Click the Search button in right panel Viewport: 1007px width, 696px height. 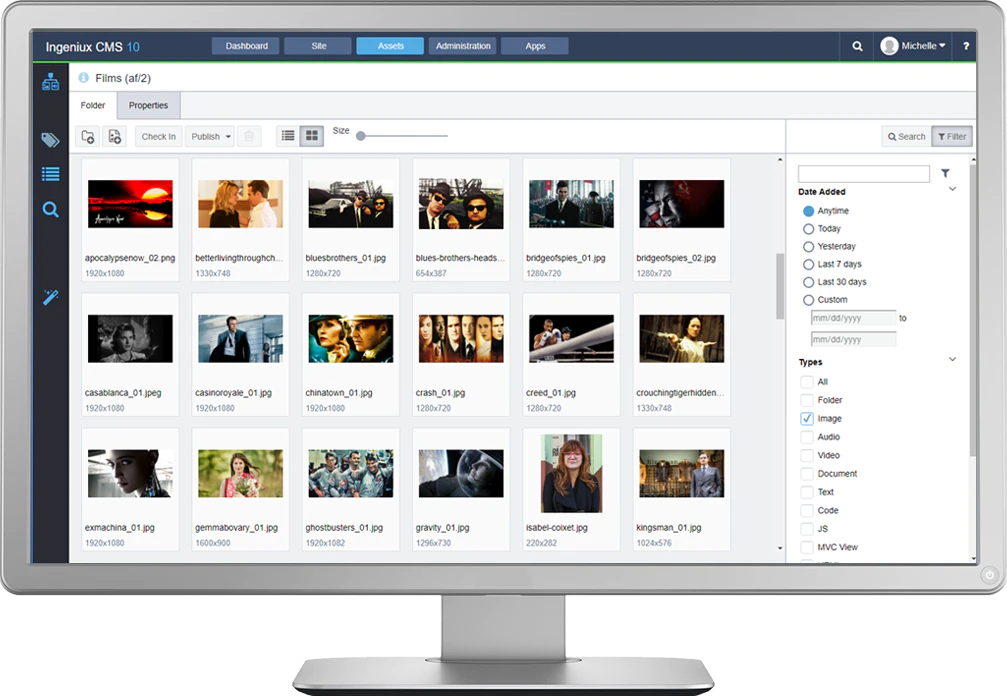907,136
